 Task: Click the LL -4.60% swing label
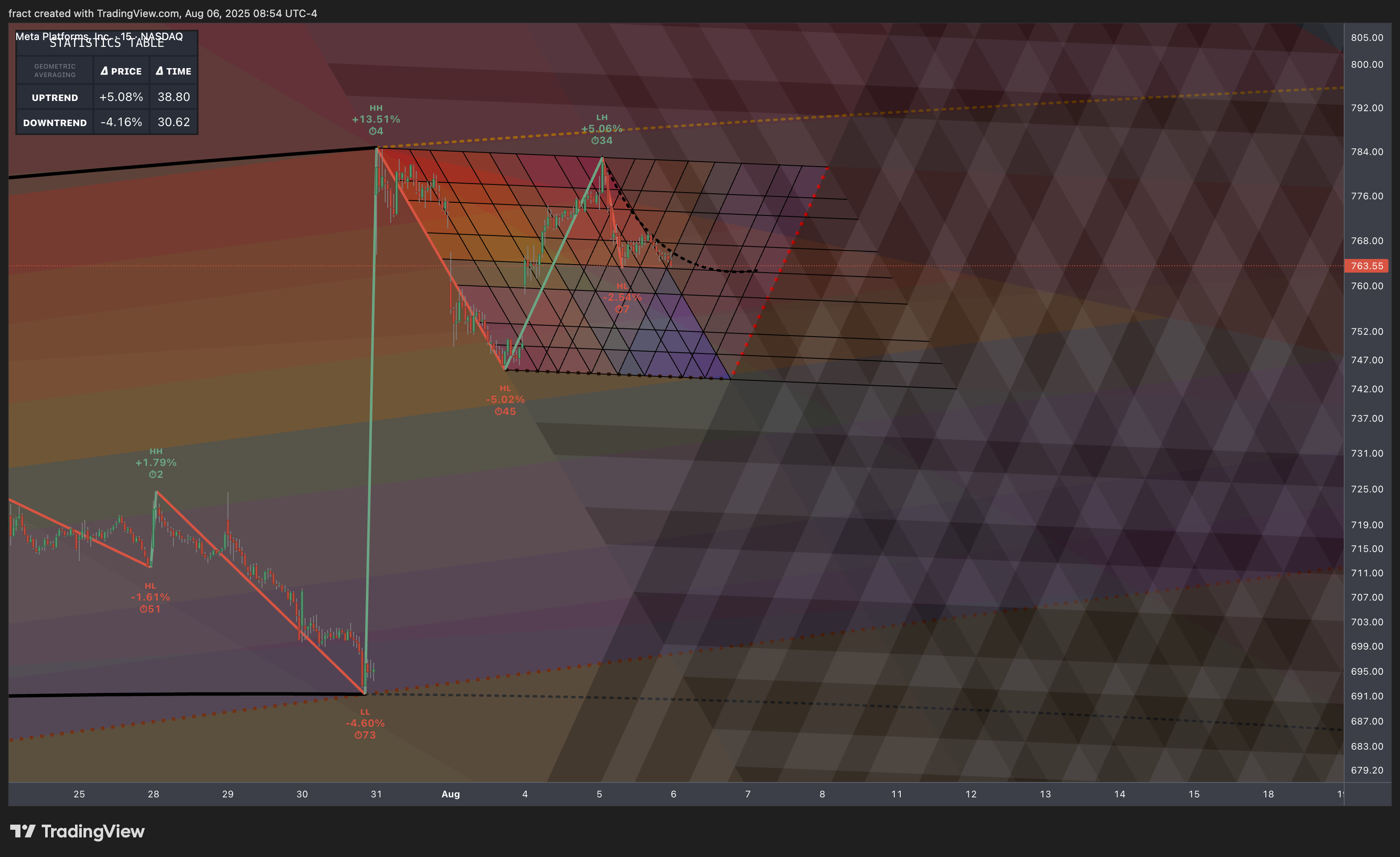coord(365,724)
